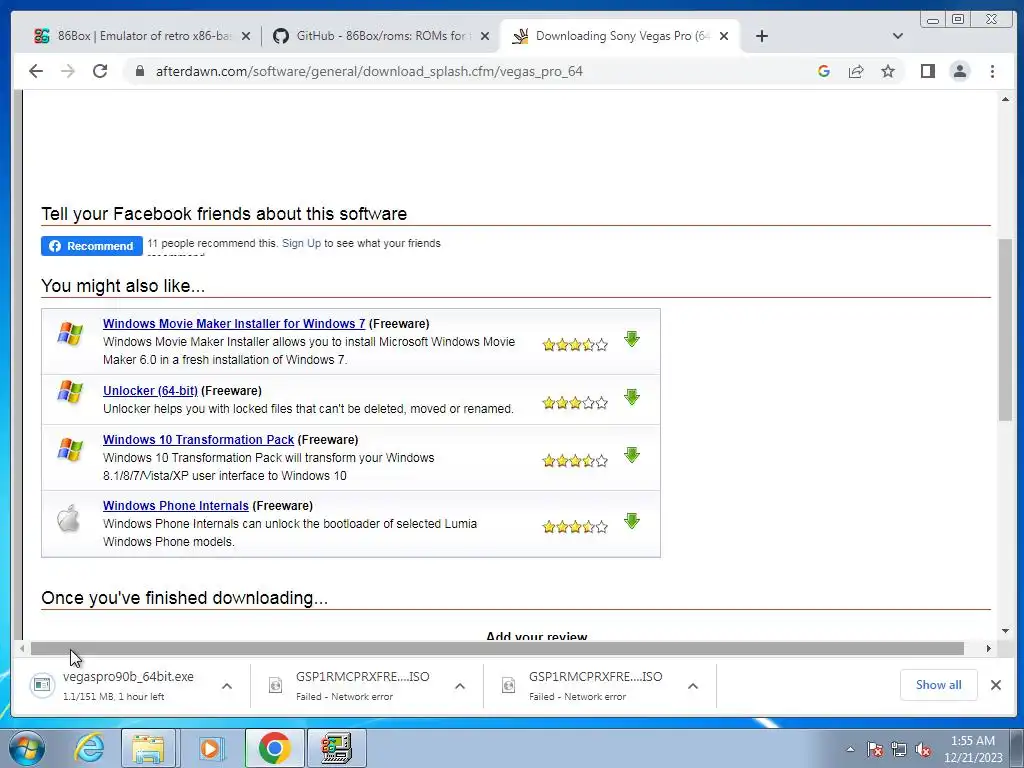The image size is (1024, 768).
Task: Download Windows Movie Maker Installer green arrow
Action: tap(632, 339)
